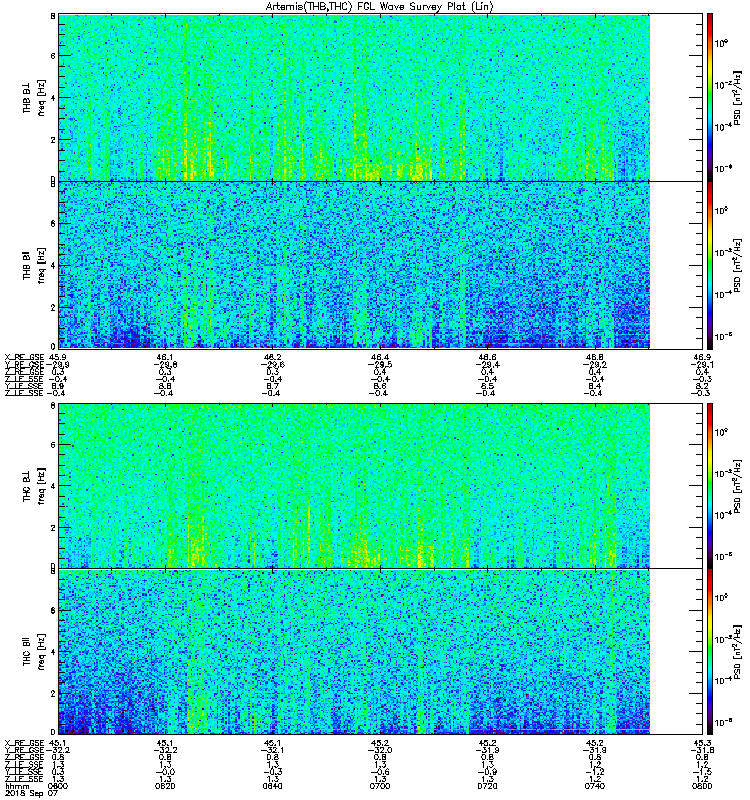Click the PSD [nT²/Hz] label of THC B∥ color bar
The width and height of the screenshot is (750, 800).
pyautogui.click(x=738, y=652)
